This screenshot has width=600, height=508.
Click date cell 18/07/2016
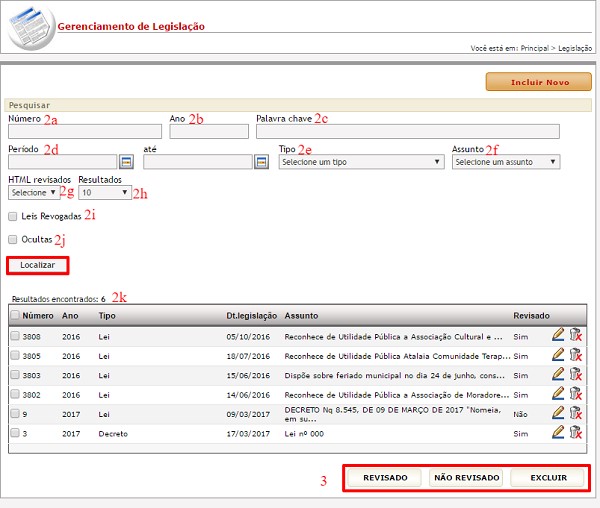[248, 356]
